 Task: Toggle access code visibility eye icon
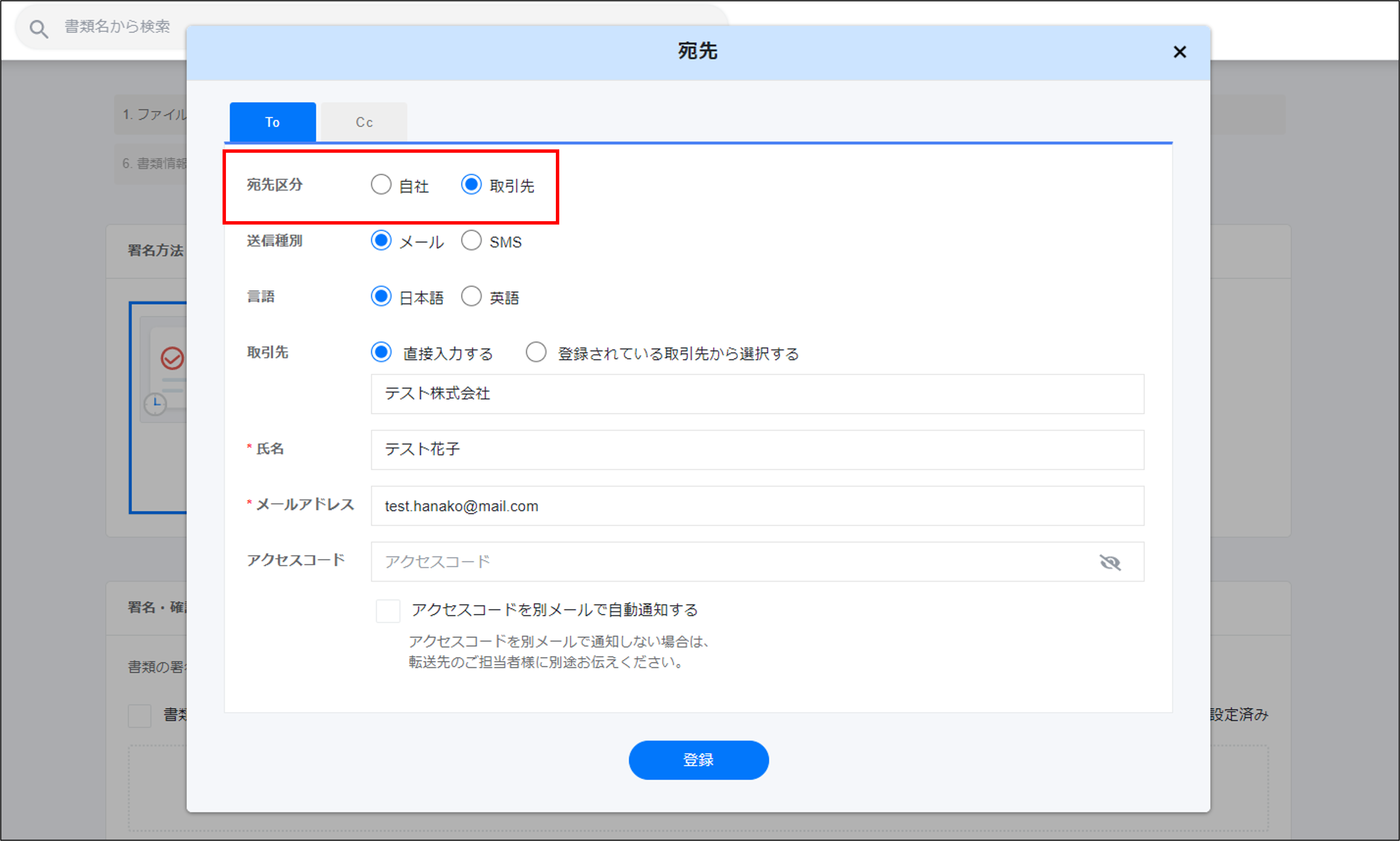(1110, 562)
